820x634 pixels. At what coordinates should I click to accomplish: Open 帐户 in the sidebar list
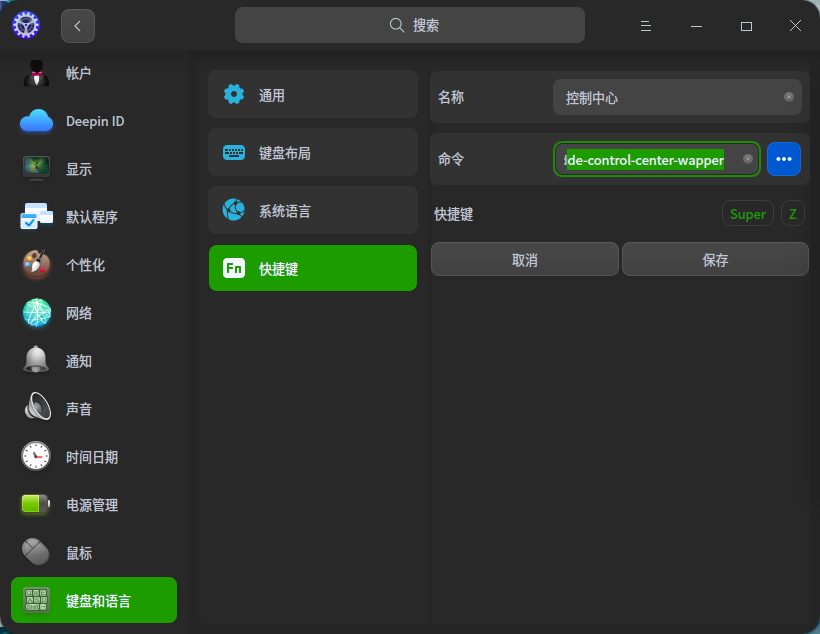[94, 73]
